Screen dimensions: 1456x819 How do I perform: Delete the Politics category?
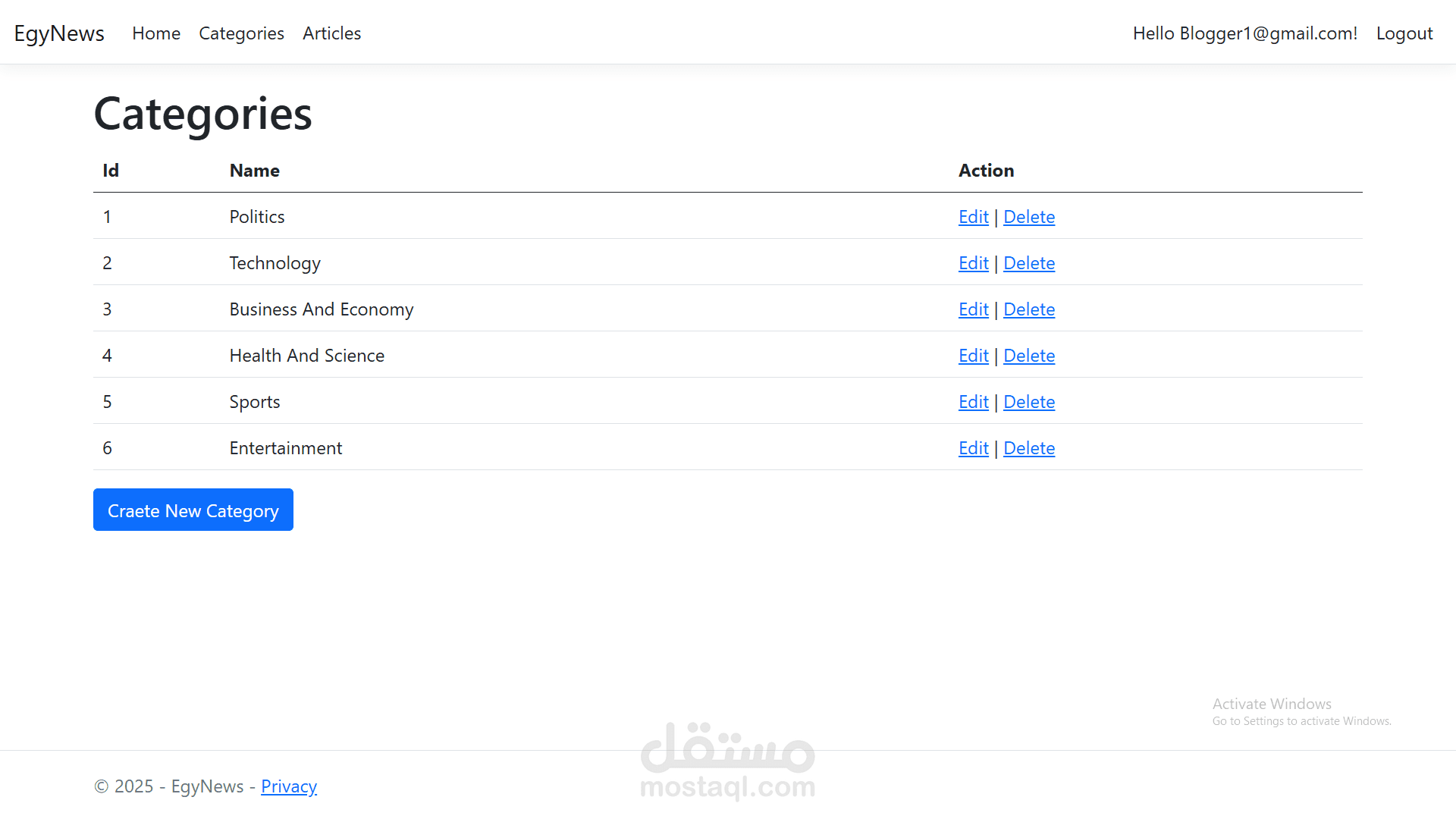[x=1028, y=217]
